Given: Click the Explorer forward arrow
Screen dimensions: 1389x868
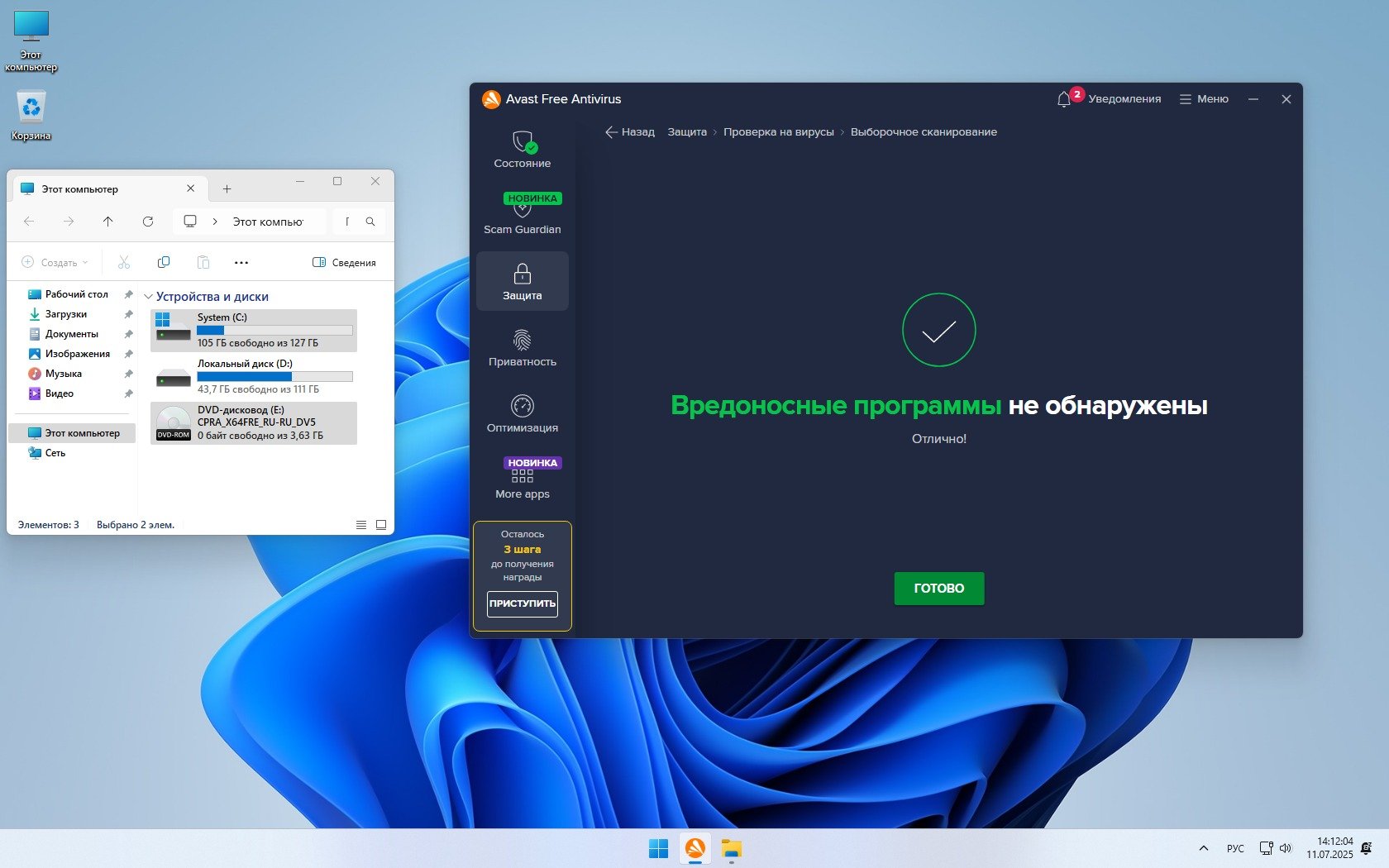Looking at the screenshot, I should (x=69, y=222).
